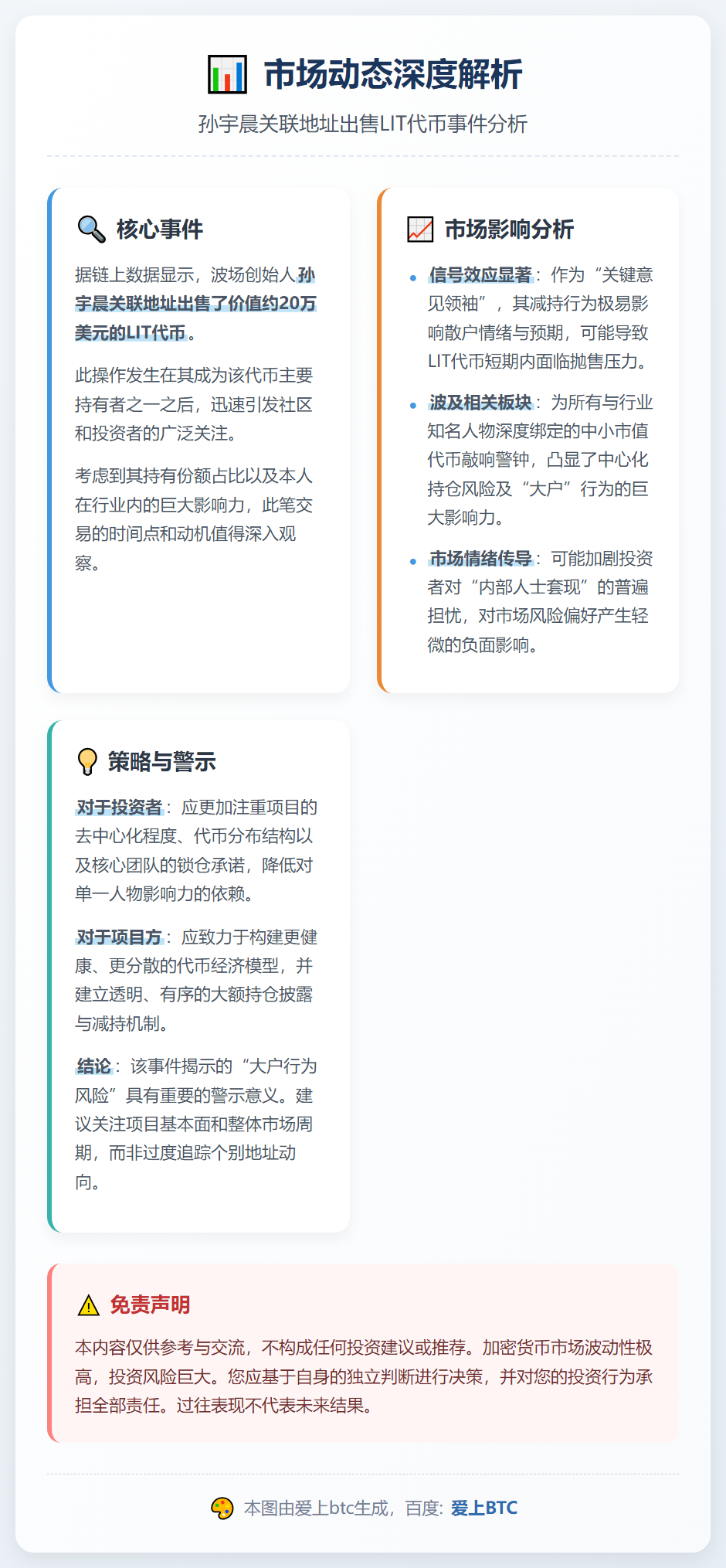Click the 市场影响分析 heading
This screenshot has width=726, height=1568.
[x=510, y=230]
